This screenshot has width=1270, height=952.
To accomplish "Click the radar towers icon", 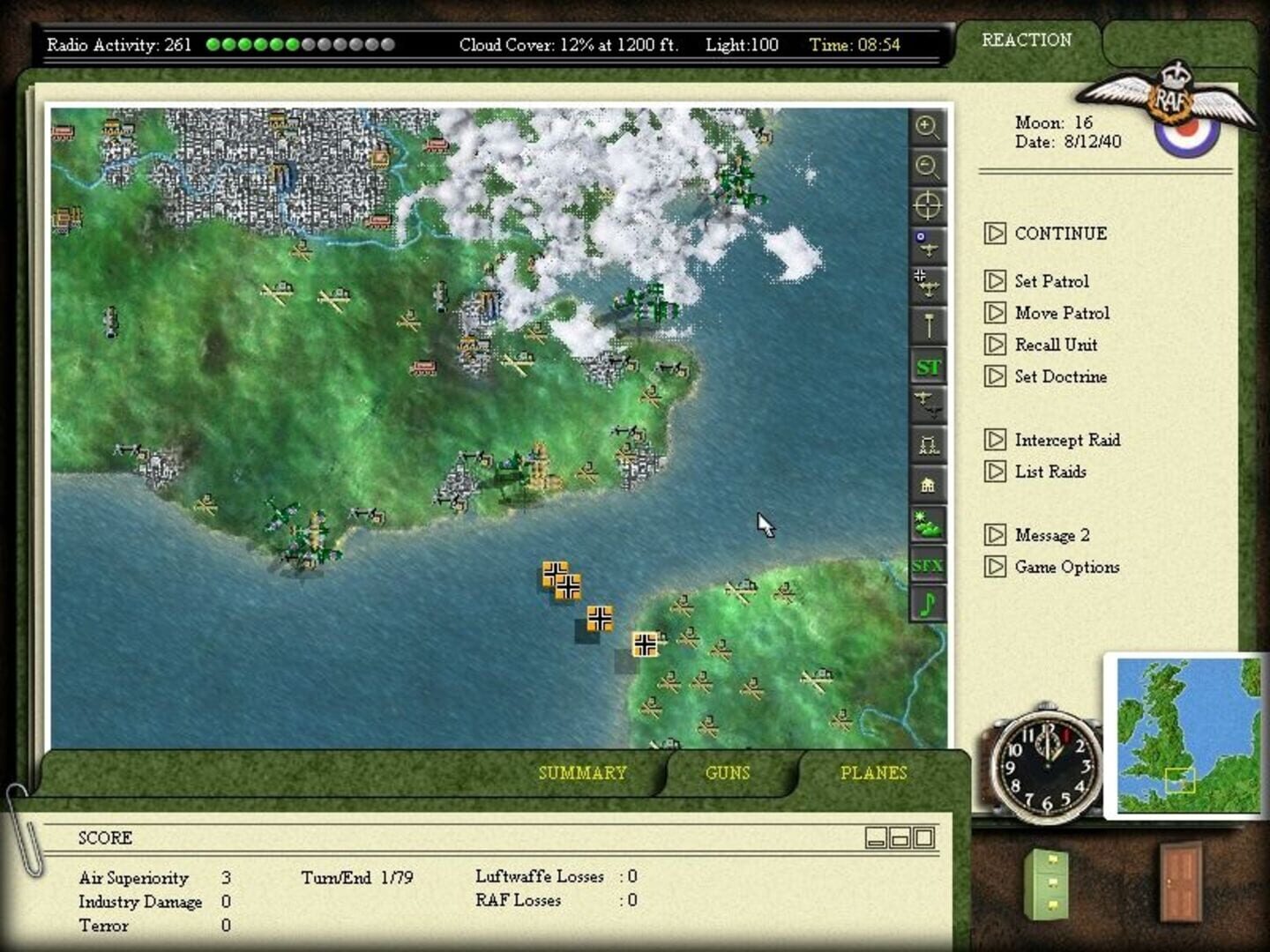I will [927, 446].
